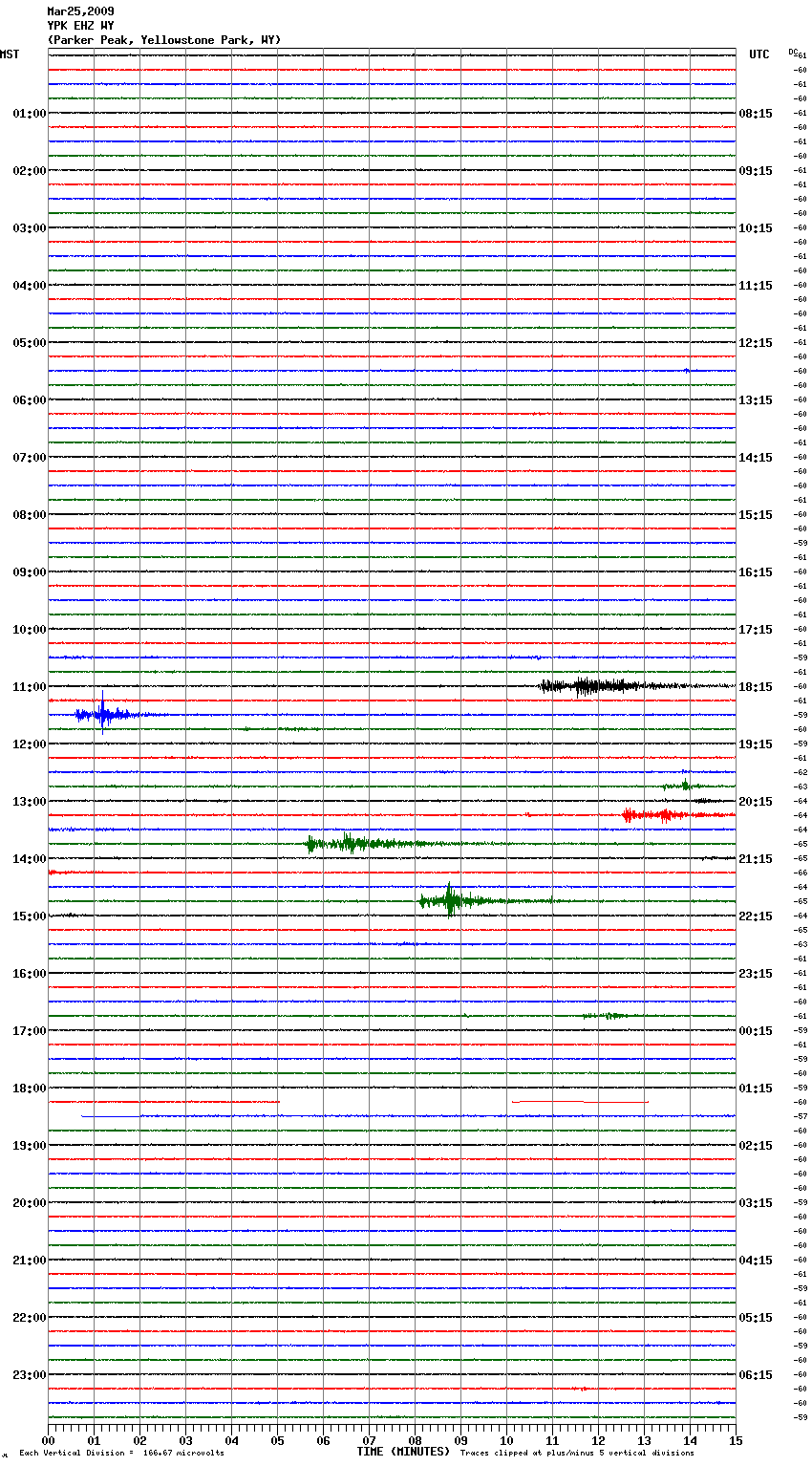The width and height of the screenshot is (812, 1466).
Task: Click the 'TIME (MINUTES)' axis title
Action: point(403,1452)
